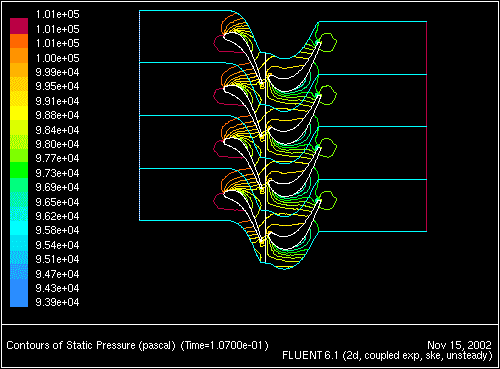Image resolution: width=500 pixels, height=369 pixels.
Task: Click the blue band at the legend's bottom
Action: coord(19,292)
